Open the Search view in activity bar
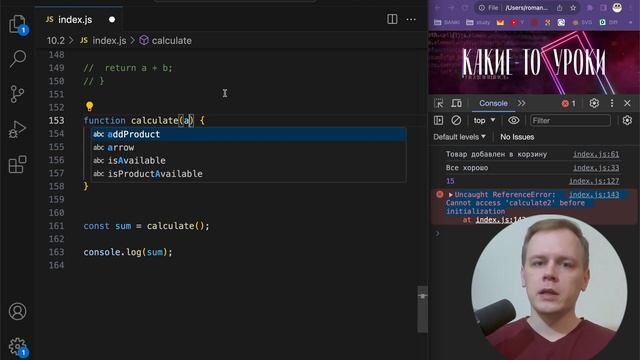 coord(18,58)
